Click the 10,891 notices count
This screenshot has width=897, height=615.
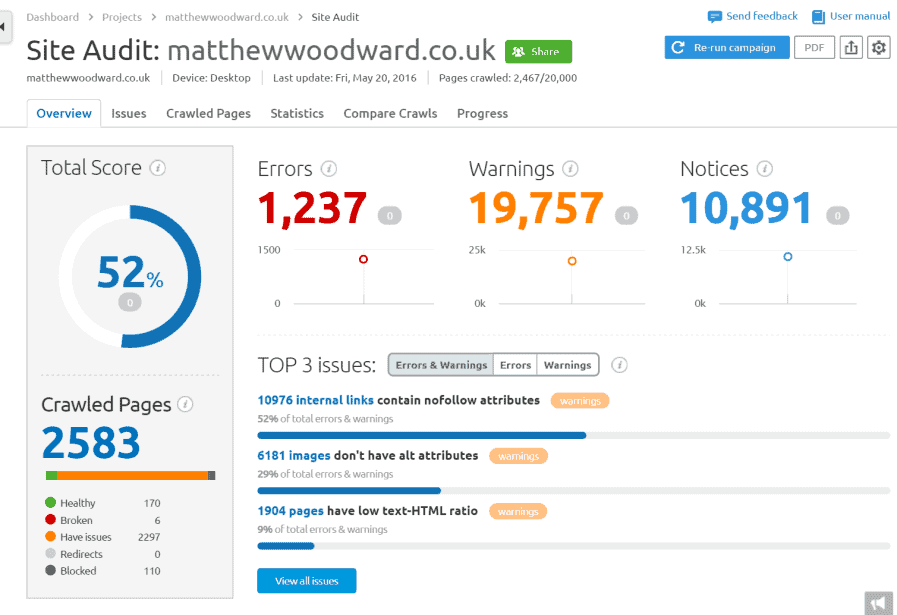(747, 209)
